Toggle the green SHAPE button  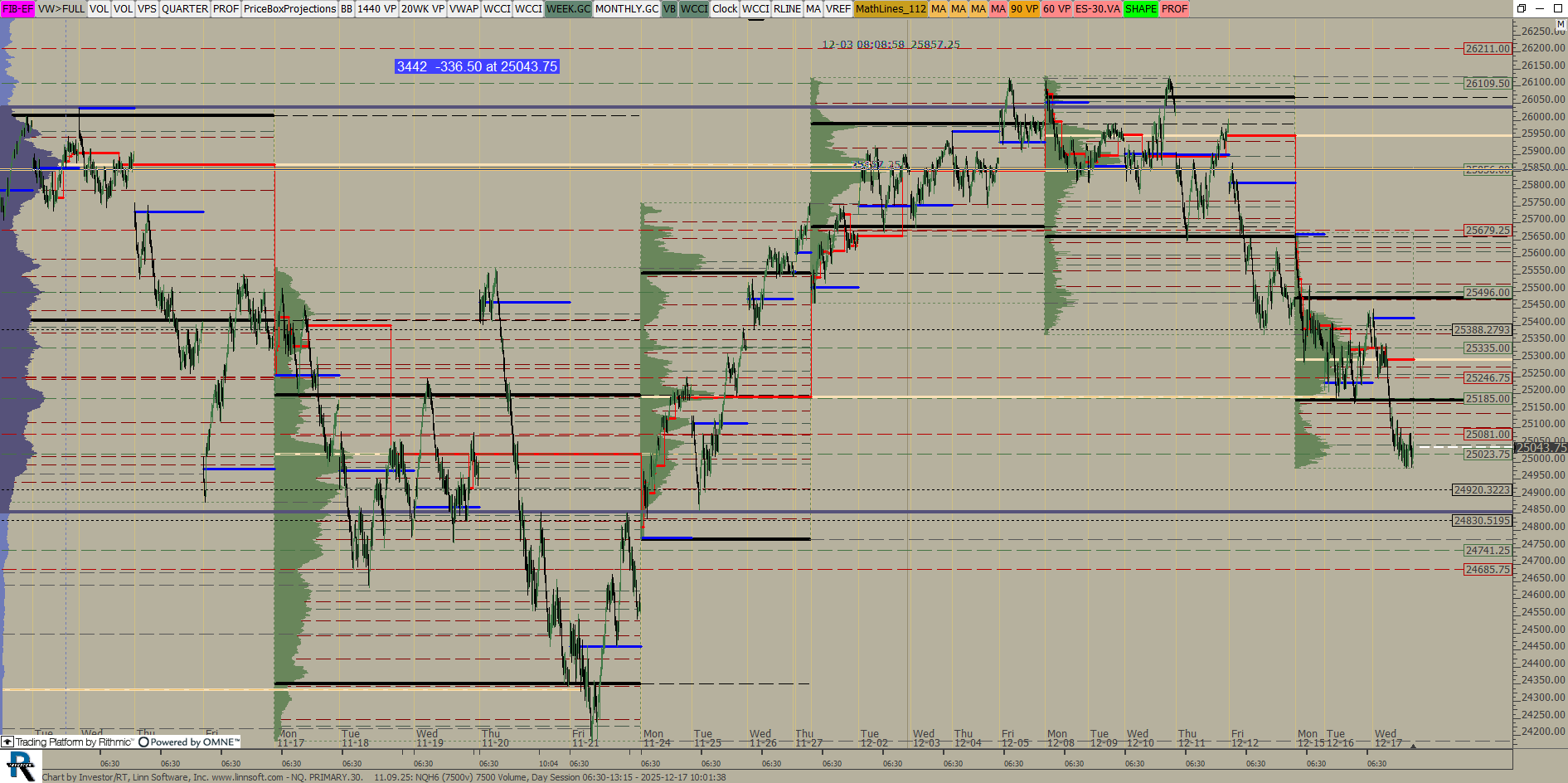1140,8
